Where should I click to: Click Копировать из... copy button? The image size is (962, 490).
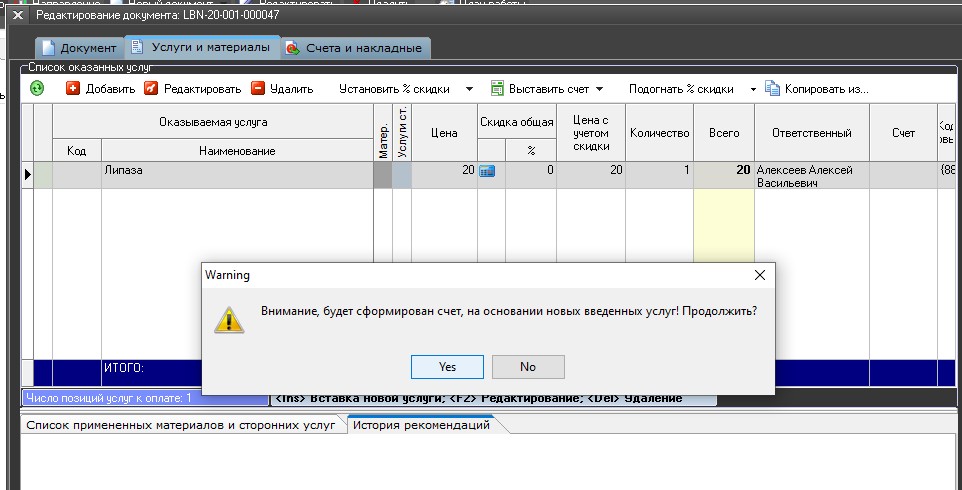[817, 89]
